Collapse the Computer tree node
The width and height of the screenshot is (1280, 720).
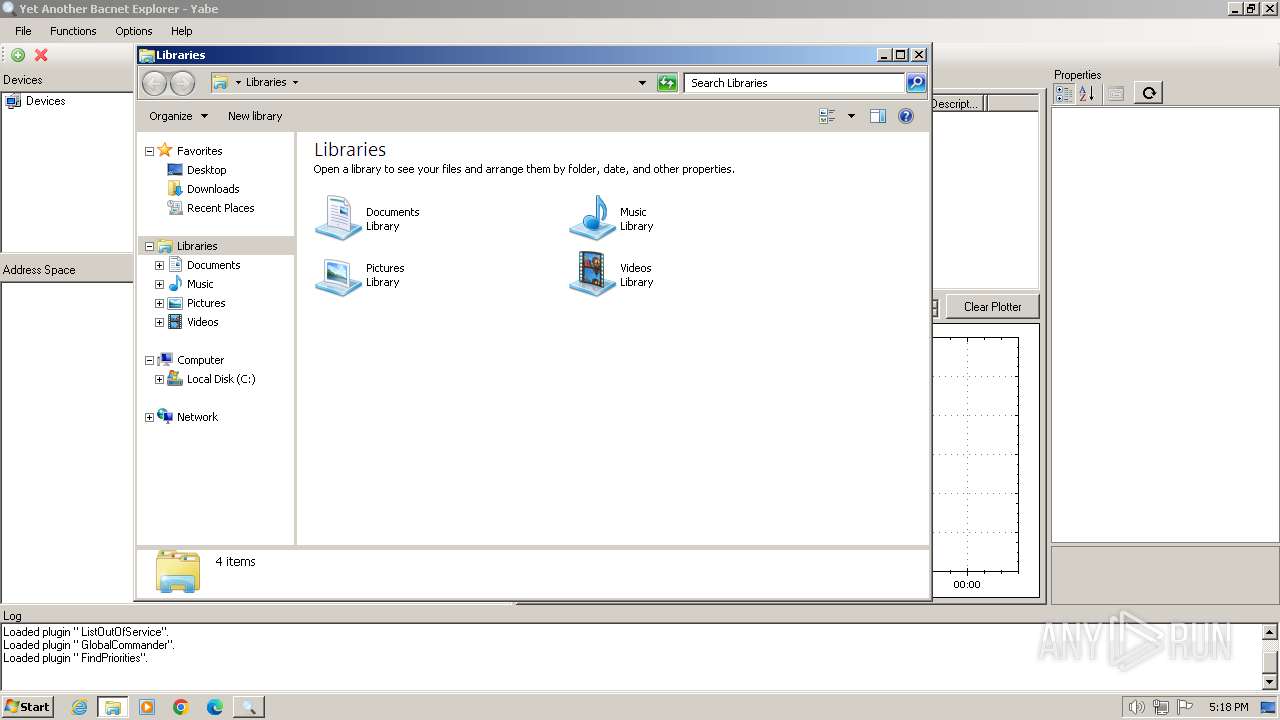click(x=149, y=361)
